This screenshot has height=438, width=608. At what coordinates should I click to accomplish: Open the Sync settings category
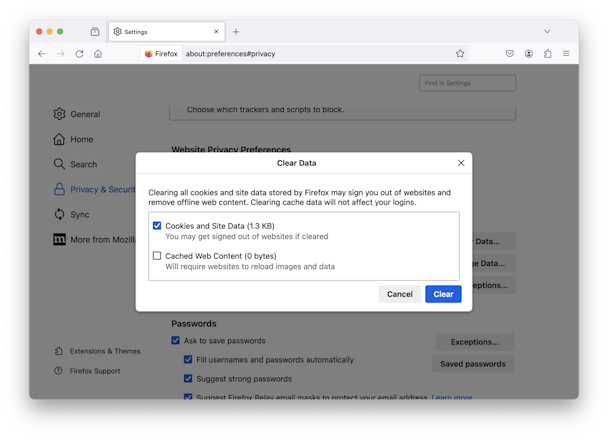pyautogui.click(x=71, y=214)
